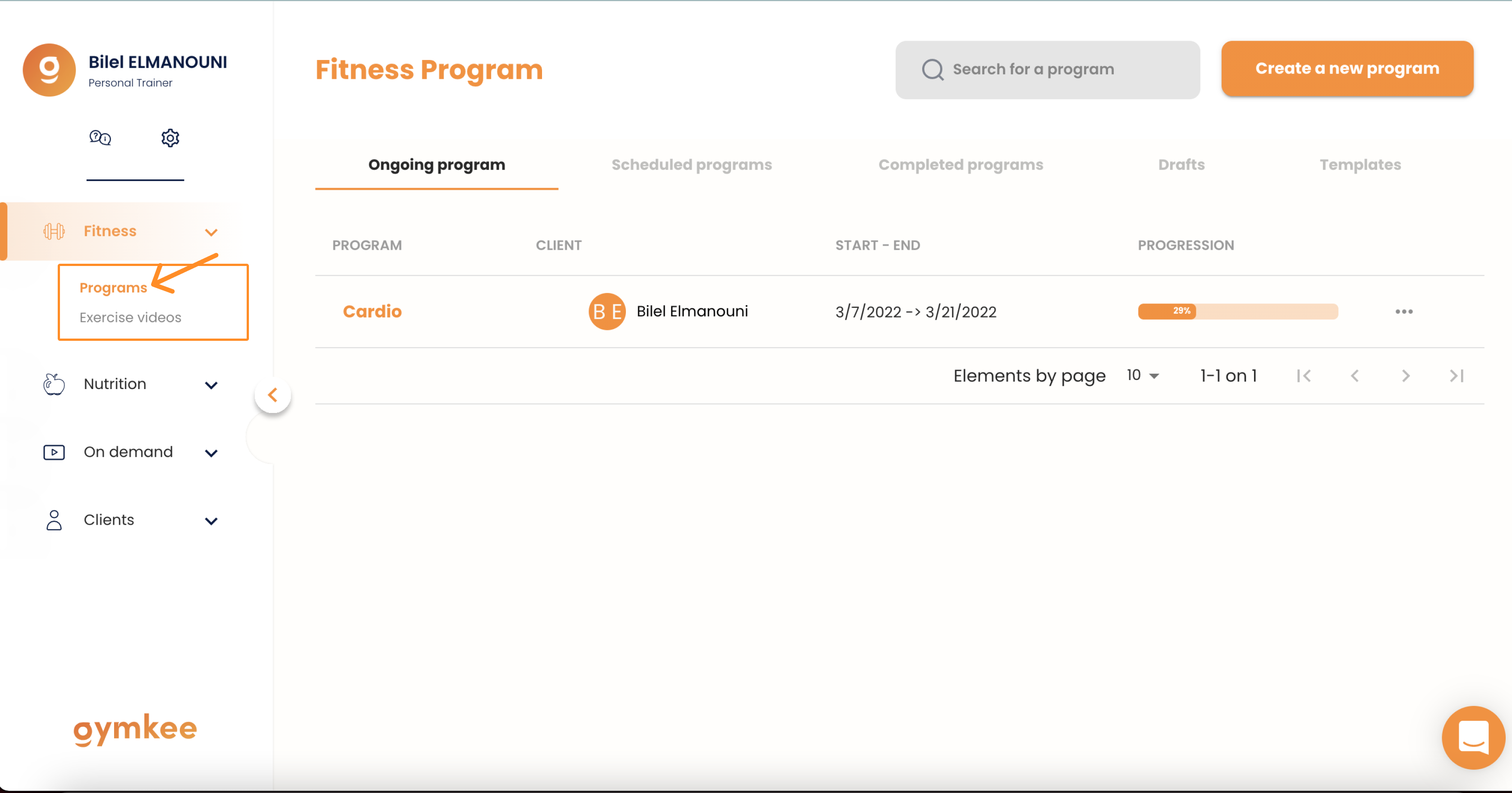
Task: Open the Elements by page dropdown
Action: point(1142,376)
